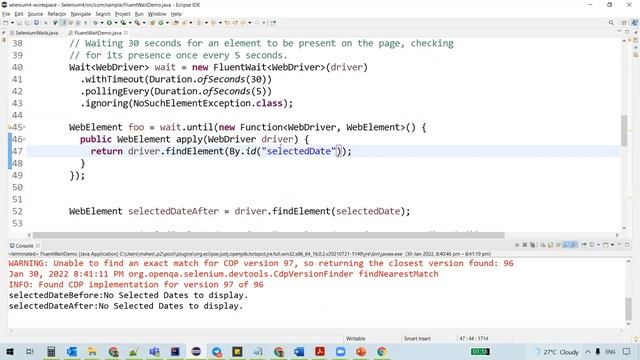The height and width of the screenshot is (360, 640).
Task: Click the editor vertical scrollbar thumb
Action: [624, 131]
